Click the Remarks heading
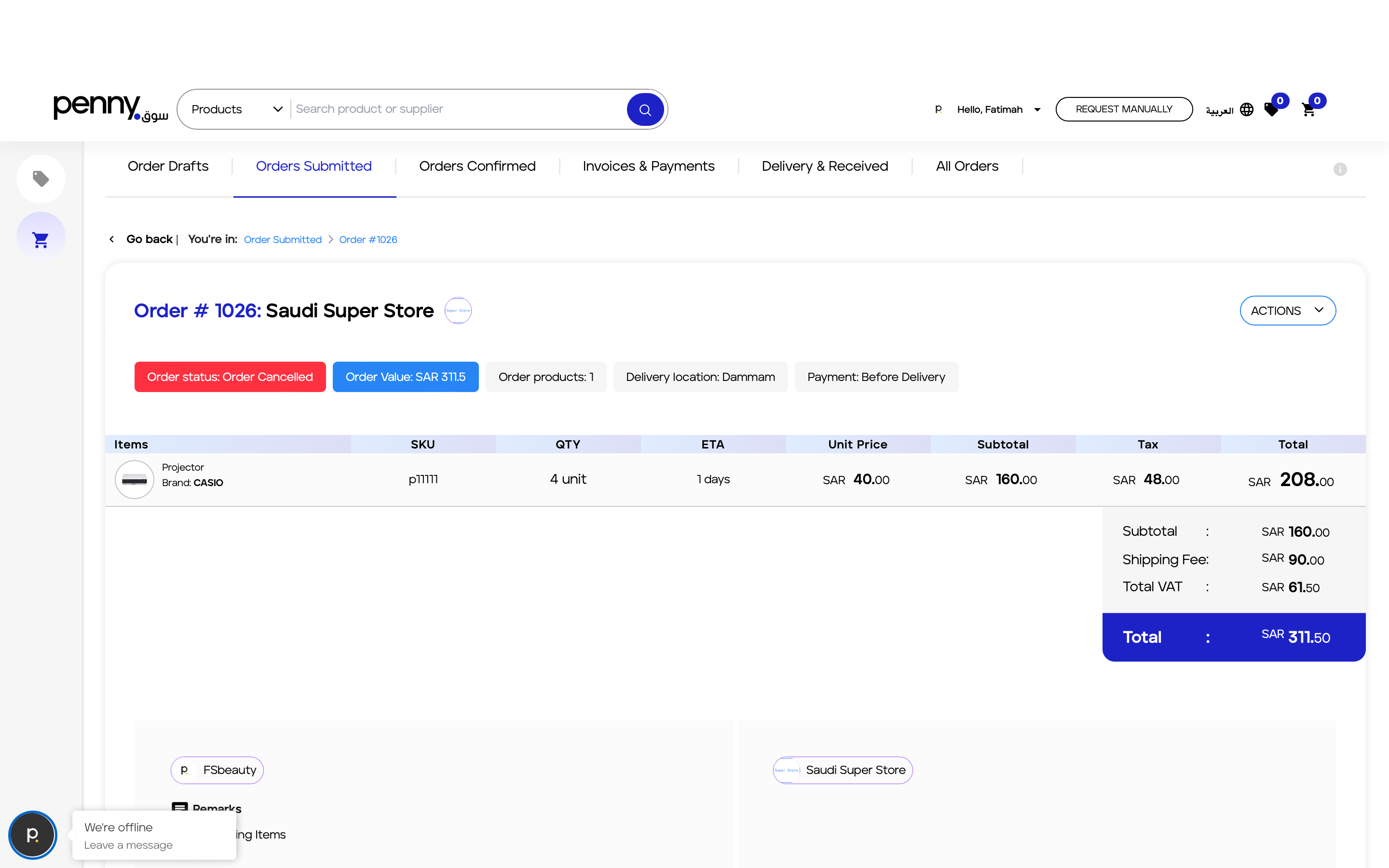 217,808
